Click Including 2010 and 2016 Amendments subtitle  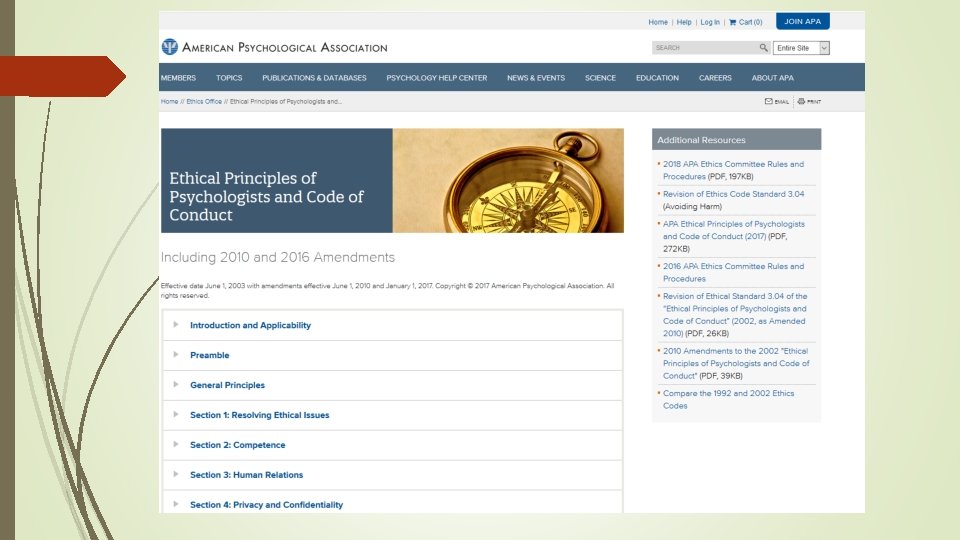click(278, 257)
